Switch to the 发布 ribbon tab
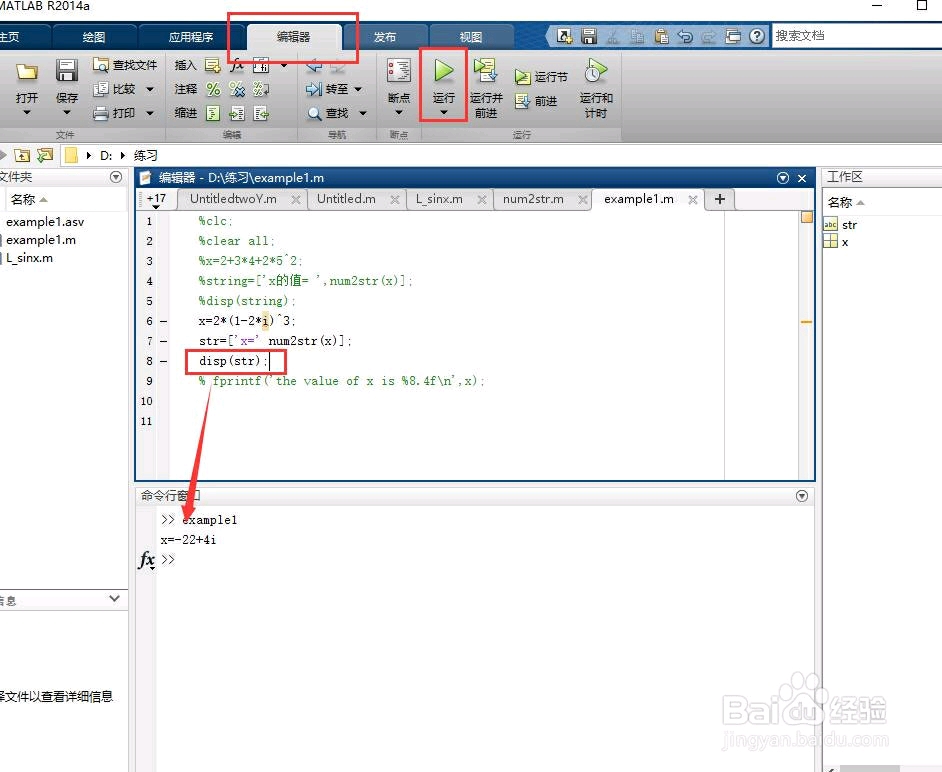This screenshot has width=942, height=772. coord(384,37)
